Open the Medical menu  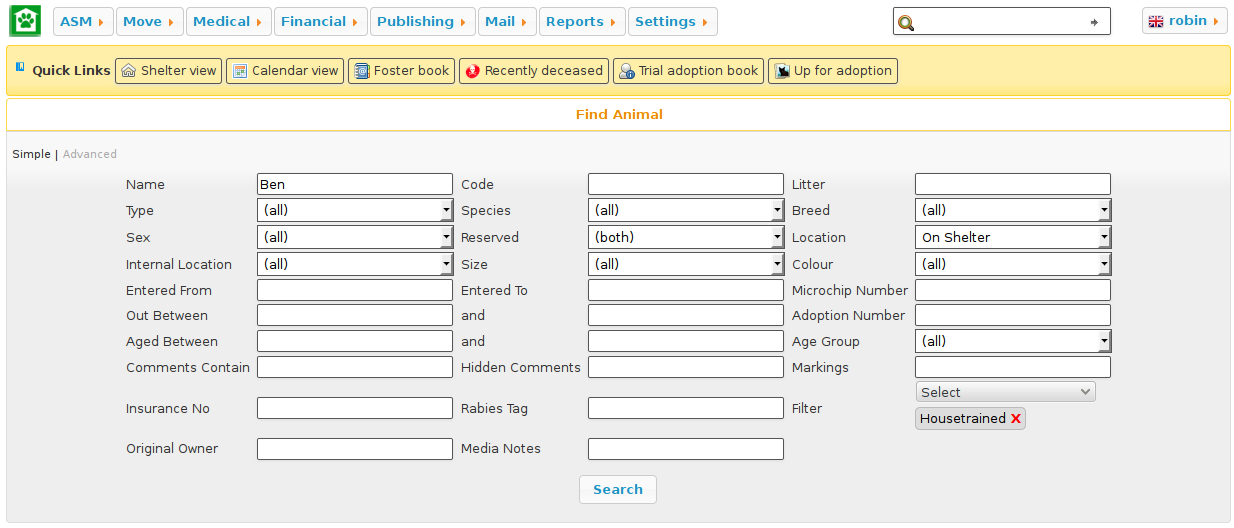[x=230, y=22]
